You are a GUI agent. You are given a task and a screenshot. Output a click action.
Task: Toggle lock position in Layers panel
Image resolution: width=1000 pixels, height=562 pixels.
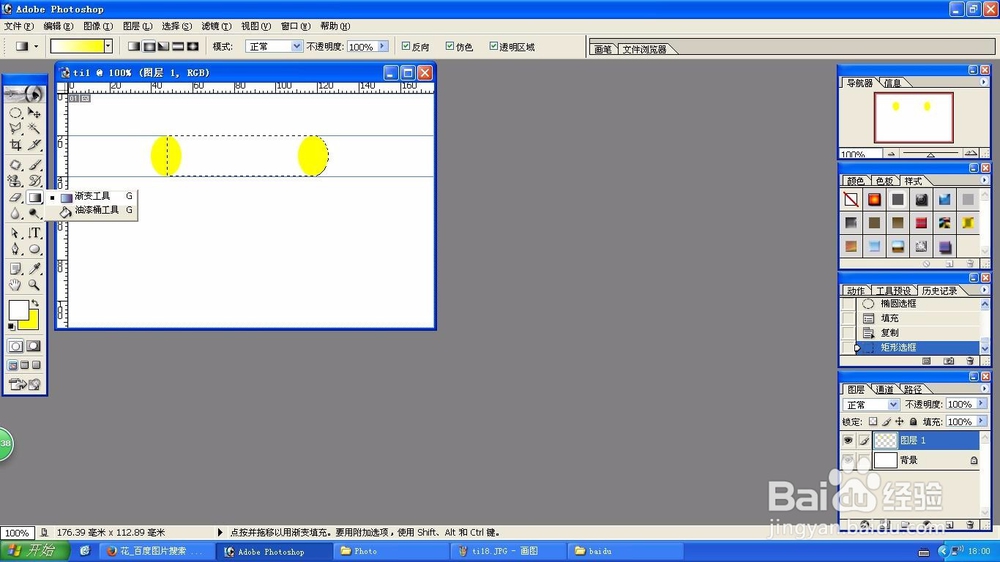click(899, 422)
